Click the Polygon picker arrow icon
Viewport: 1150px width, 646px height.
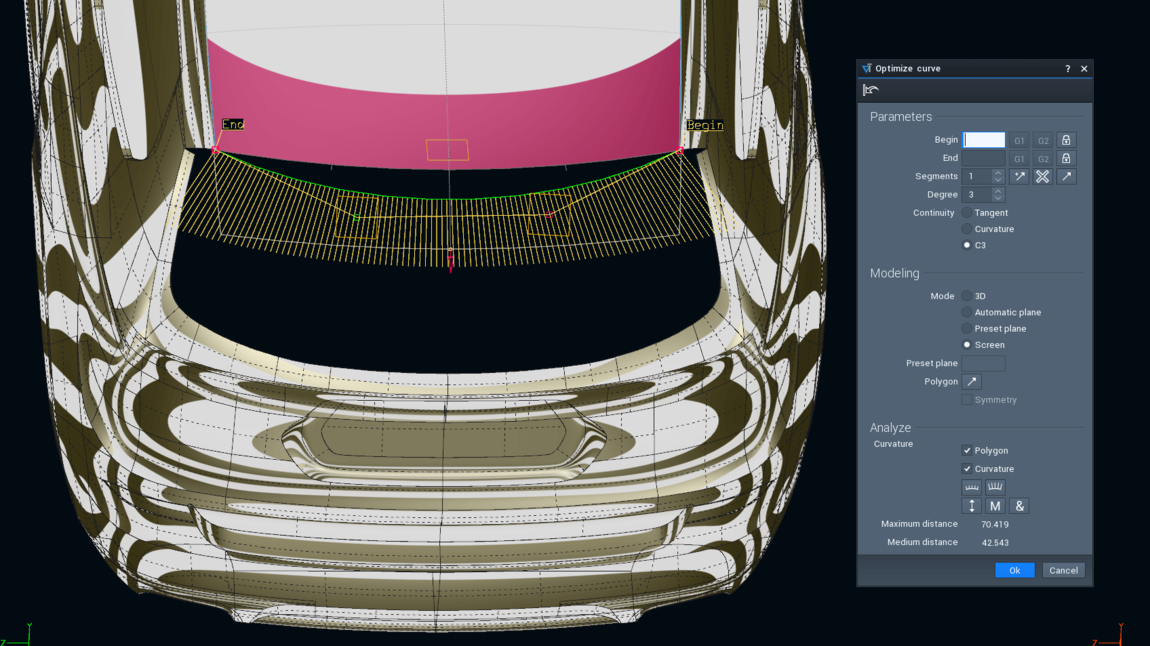[x=970, y=381]
